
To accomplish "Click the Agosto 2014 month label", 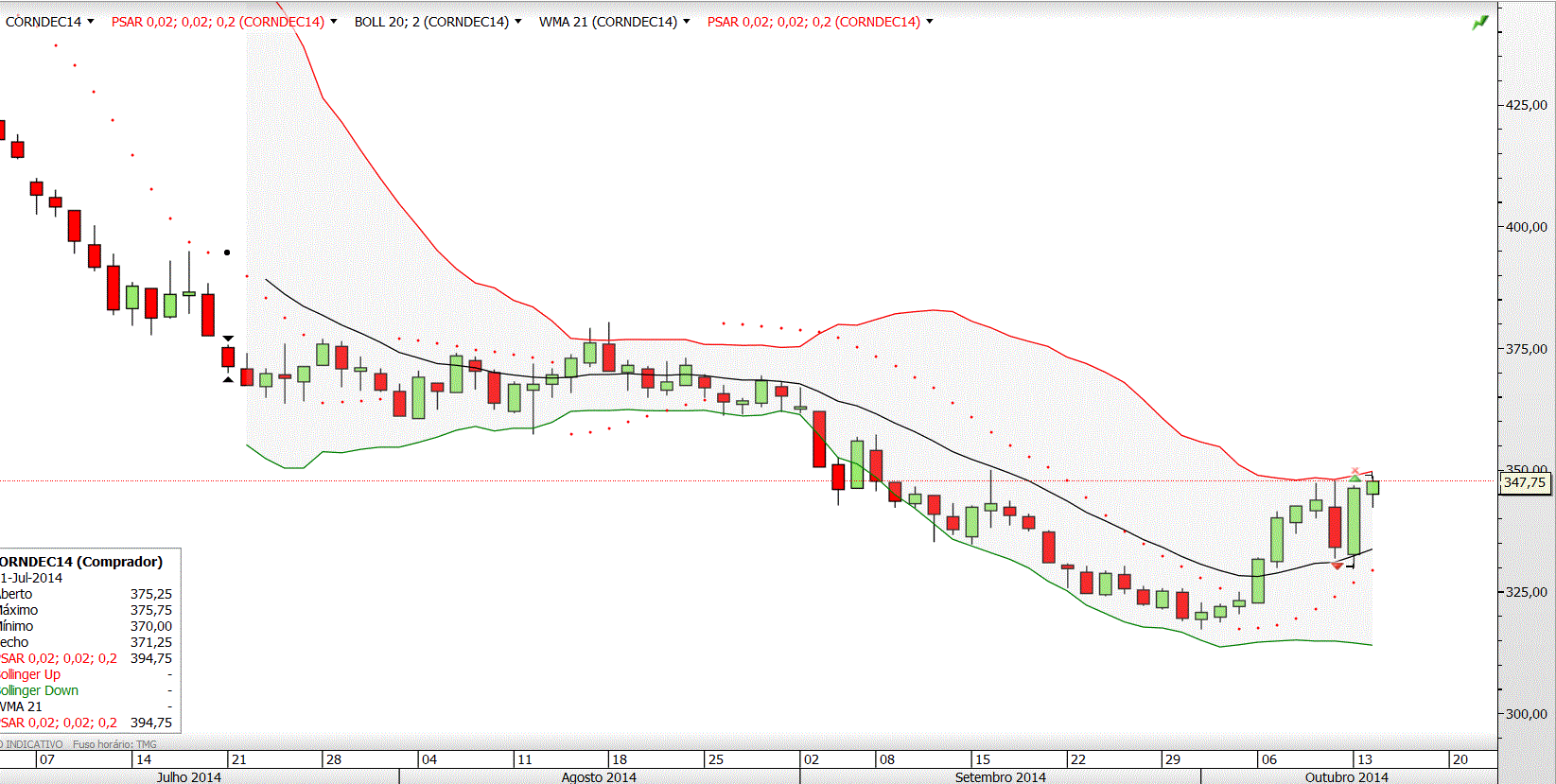I will click(x=599, y=776).
